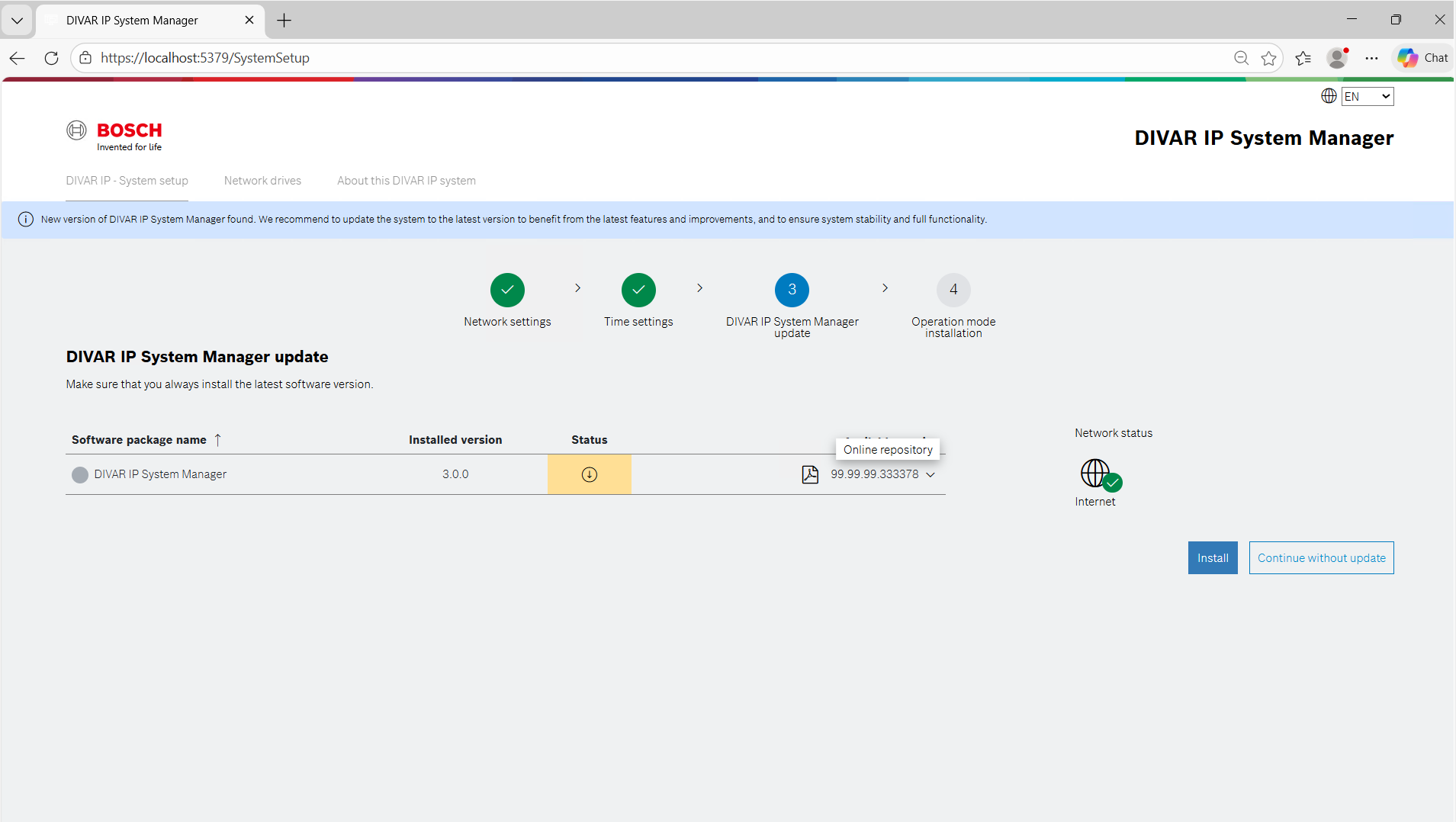Click the sort arrow on Software package name

click(218, 439)
